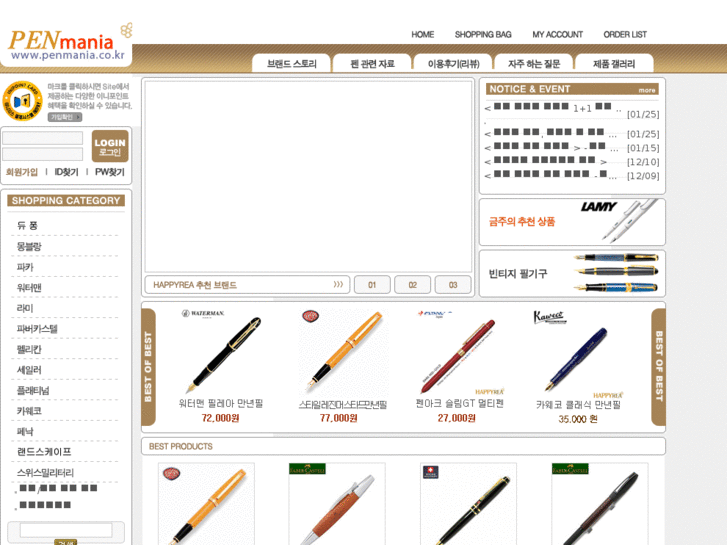Select 랜드스케이프 category
The image size is (727, 545).
[x=44, y=452]
